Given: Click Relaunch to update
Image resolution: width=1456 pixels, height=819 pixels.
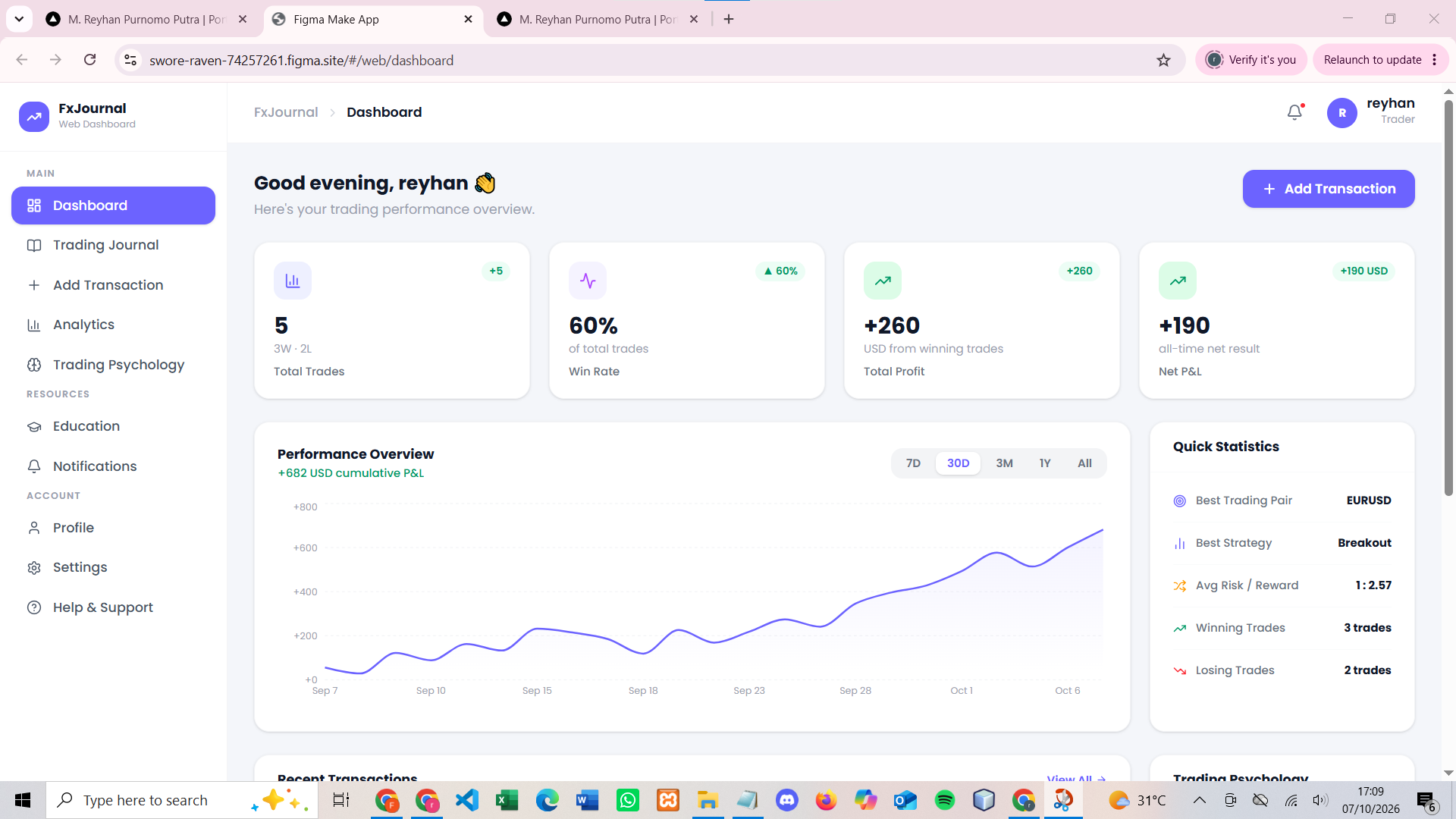Looking at the screenshot, I should (x=1372, y=60).
